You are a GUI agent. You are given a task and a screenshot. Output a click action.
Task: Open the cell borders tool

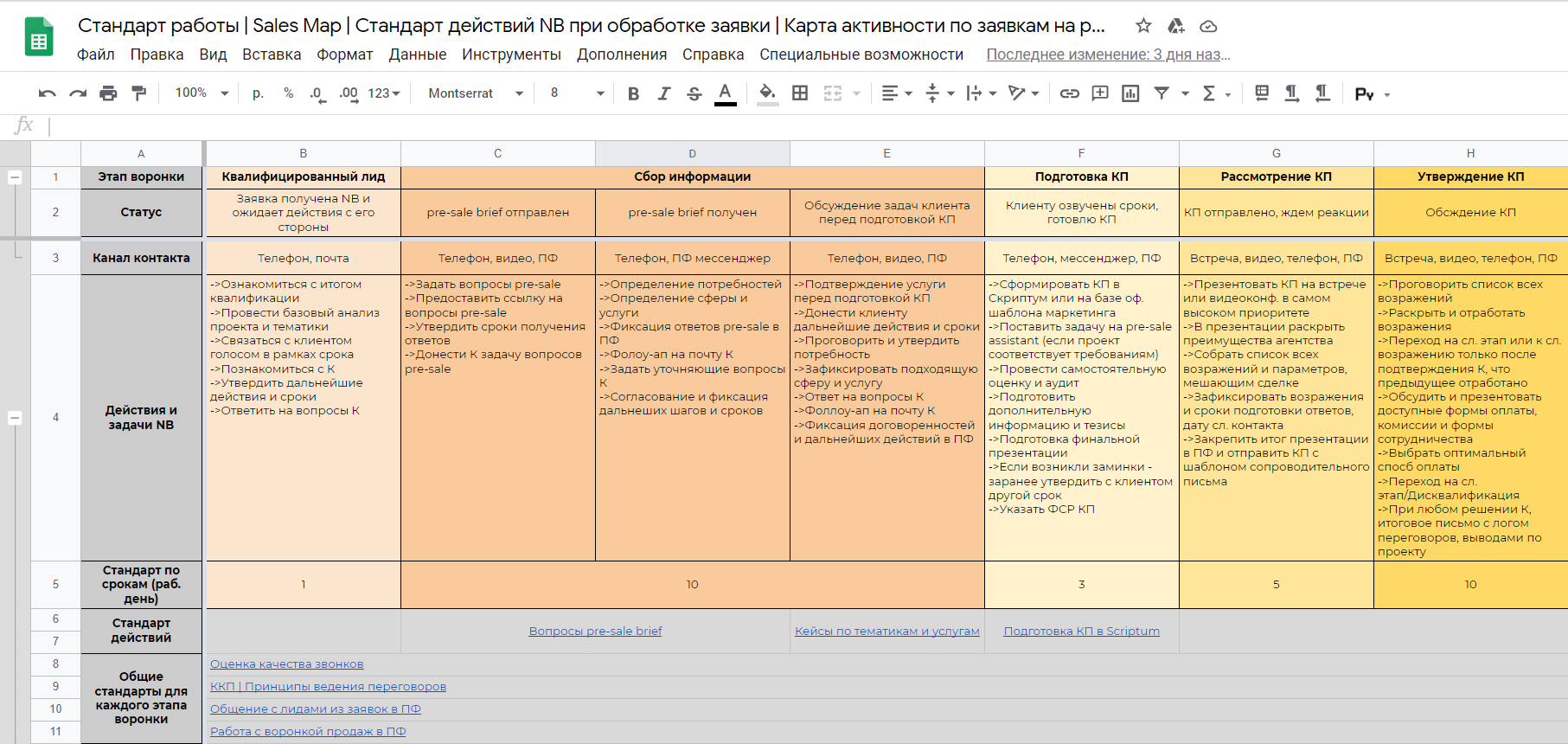(800, 93)
